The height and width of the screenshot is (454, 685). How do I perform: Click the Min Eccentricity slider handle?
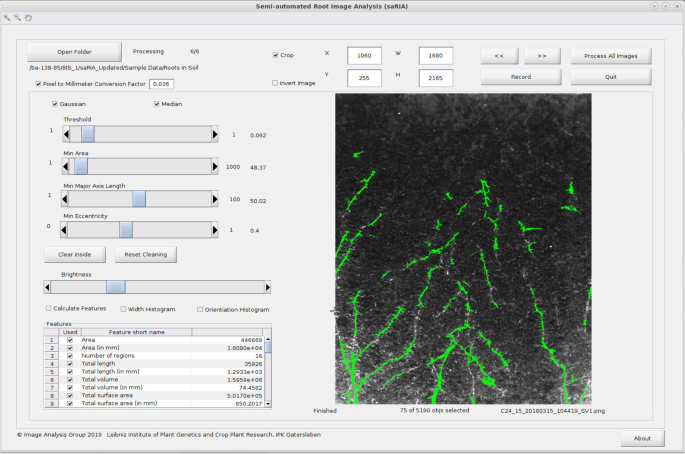click(126, 230)
